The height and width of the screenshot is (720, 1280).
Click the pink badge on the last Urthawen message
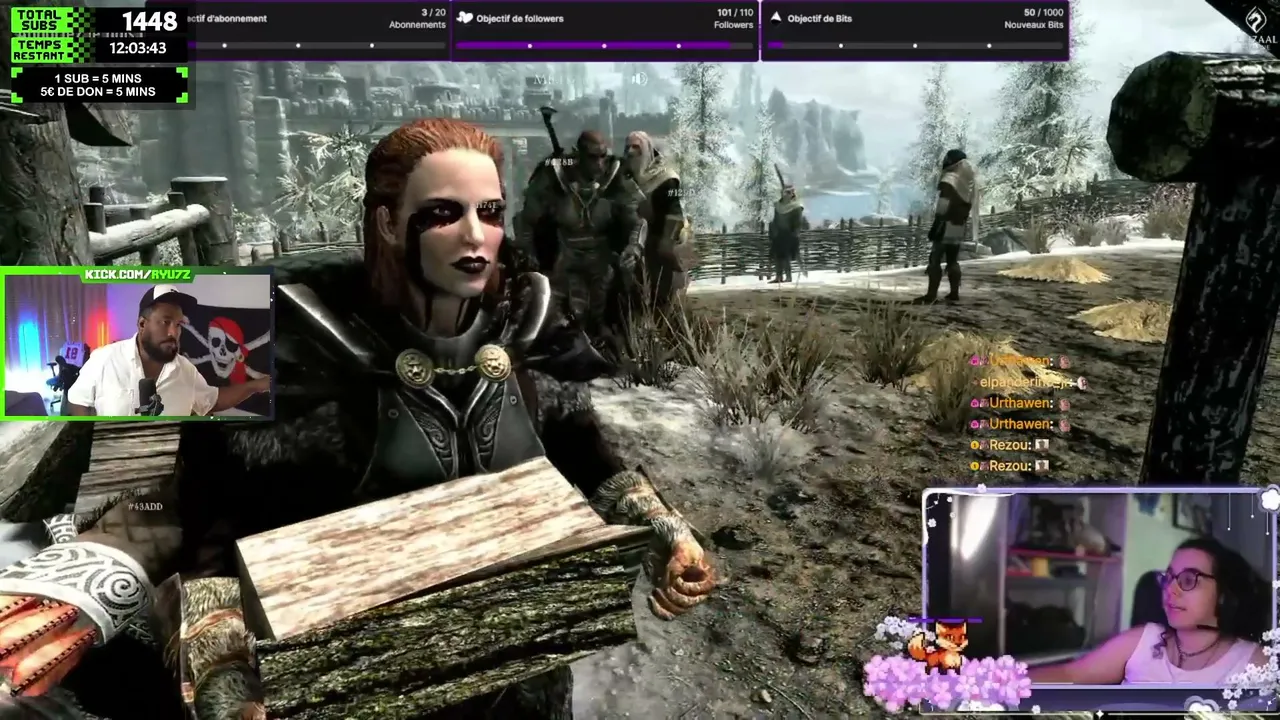pos(977,424)
